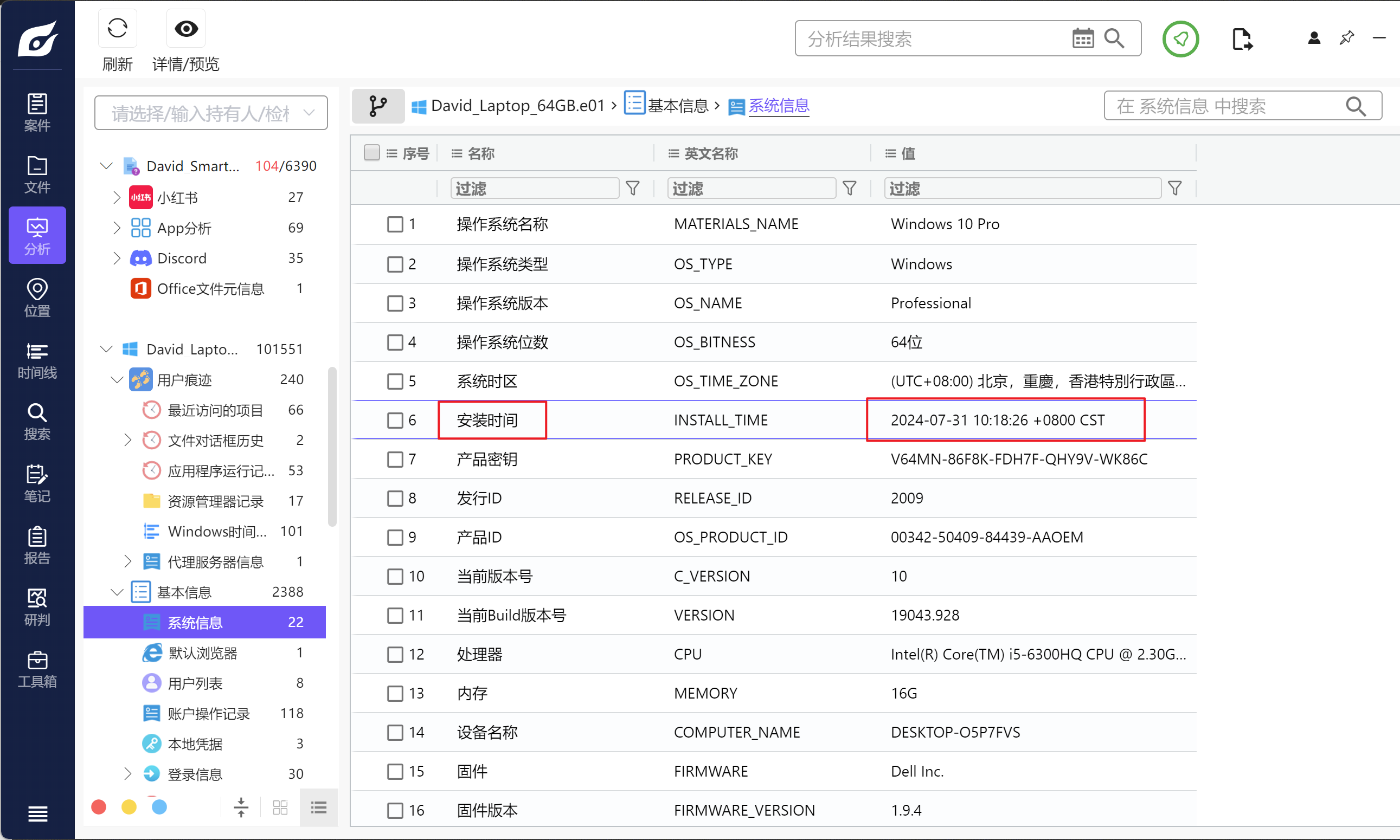Click the branch tree icon button
Screen dimensions: 1400x840
[378, 106]
